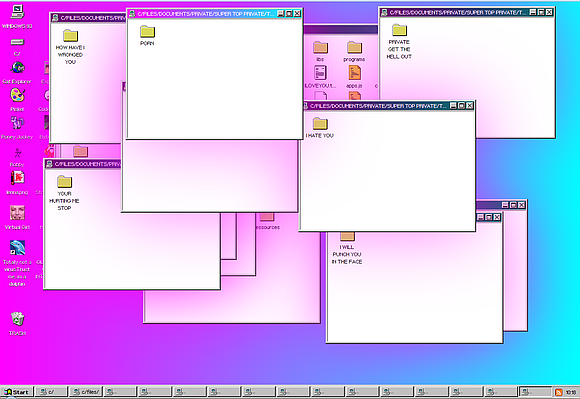Minimize the PORN window
This screenshot has height=399, width=580.
tap(281, 14)
